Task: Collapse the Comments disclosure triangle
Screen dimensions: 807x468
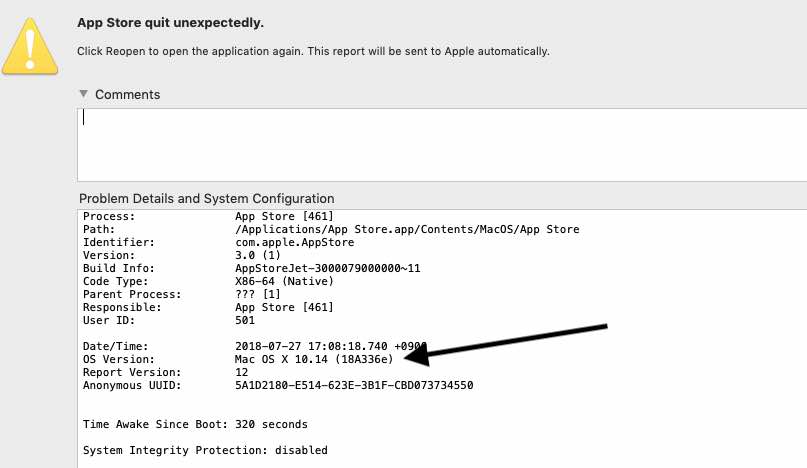Action: (x=83, y=94)
